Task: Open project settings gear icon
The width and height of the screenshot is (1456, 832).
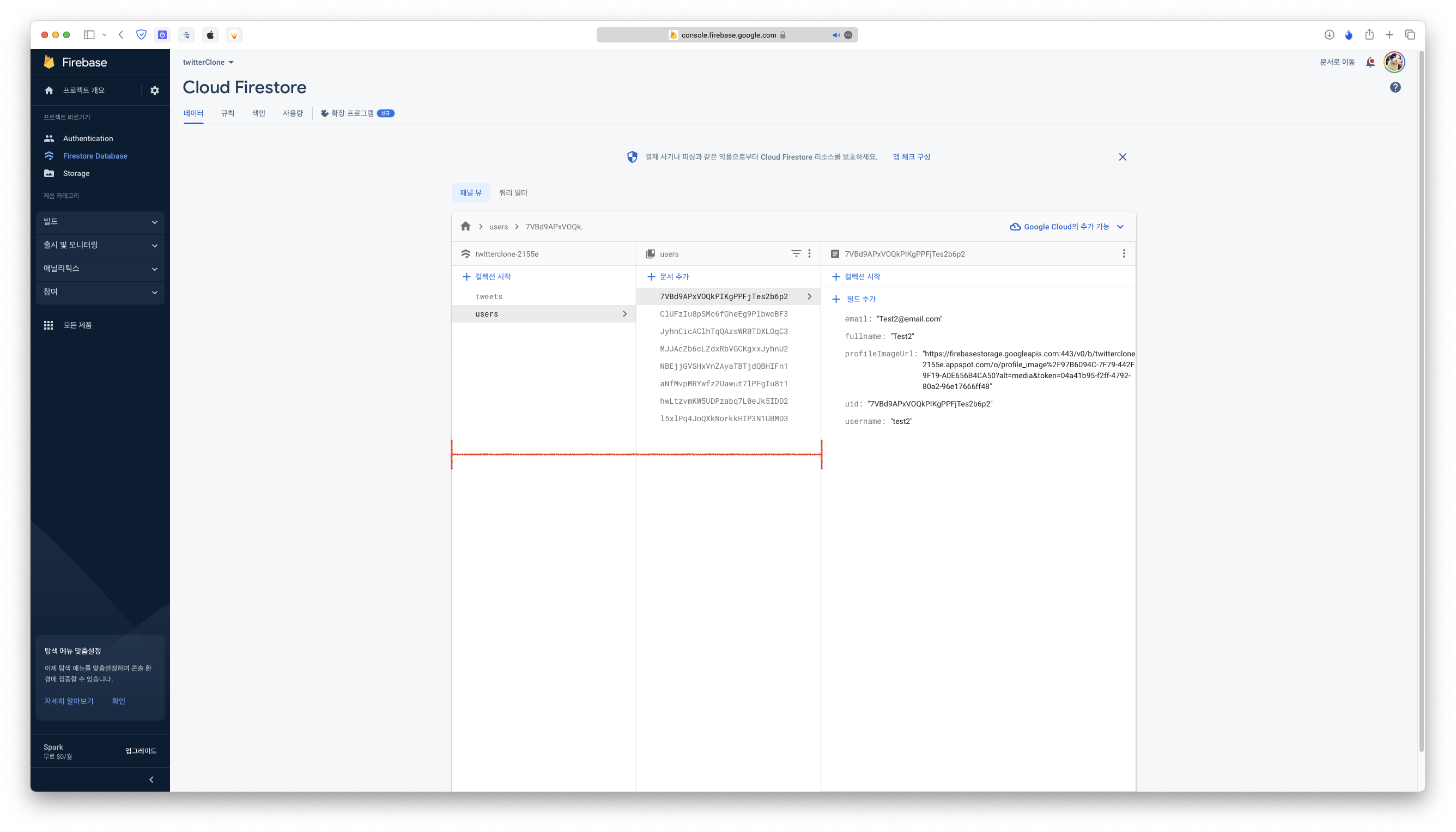Action: pos(154,90)
